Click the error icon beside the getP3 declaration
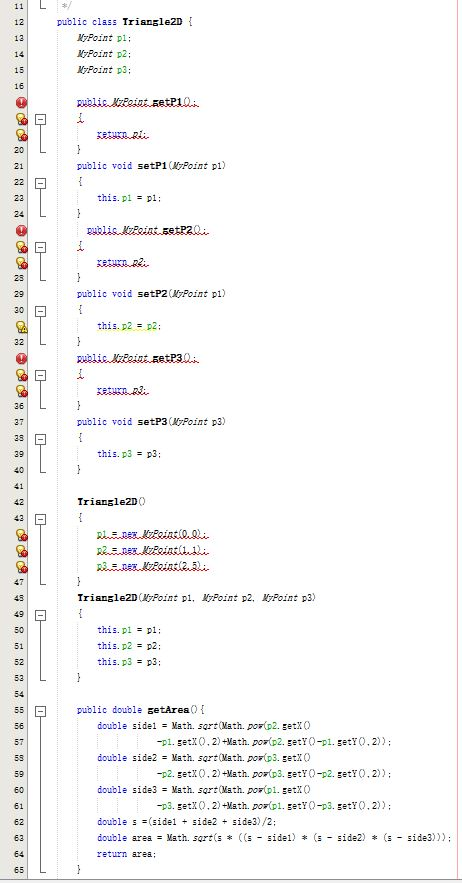The height and width of the screenshot is (883, 462). tap(21, 358)
